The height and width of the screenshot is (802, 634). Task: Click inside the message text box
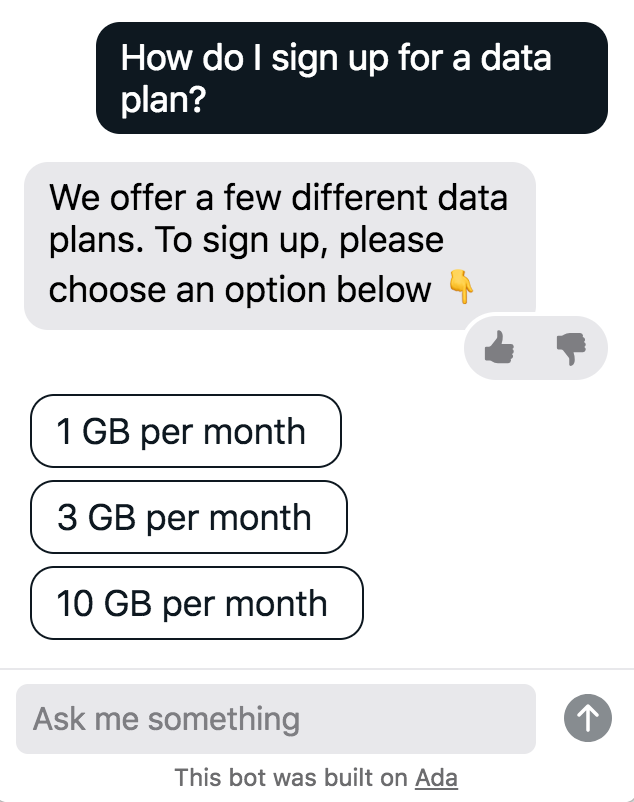click(x=276, y=718)
